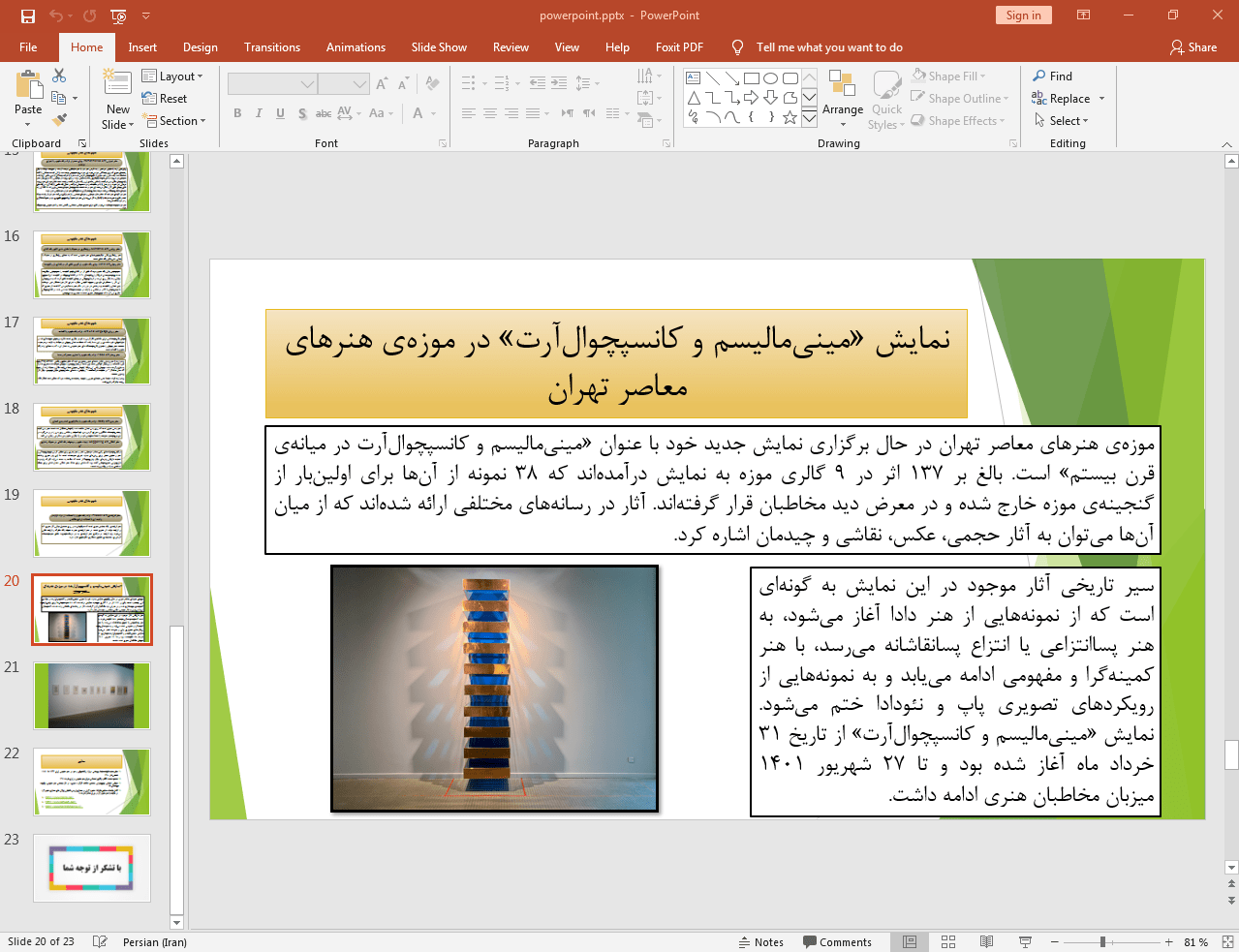Click the Save icon in the title bar
This screenshot has width=1239, height=952.
coord(27,15)
